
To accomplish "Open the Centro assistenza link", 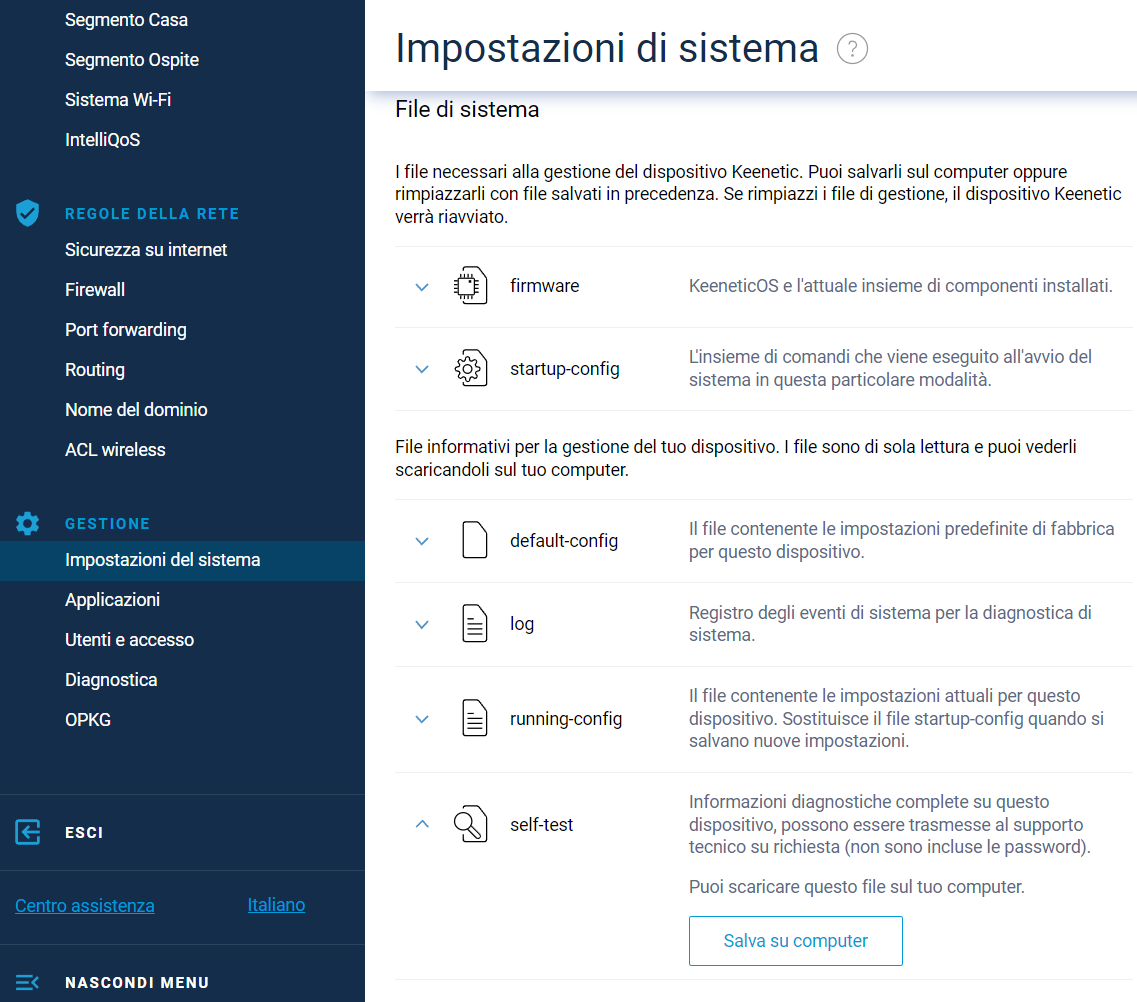I will pos(85,906).
